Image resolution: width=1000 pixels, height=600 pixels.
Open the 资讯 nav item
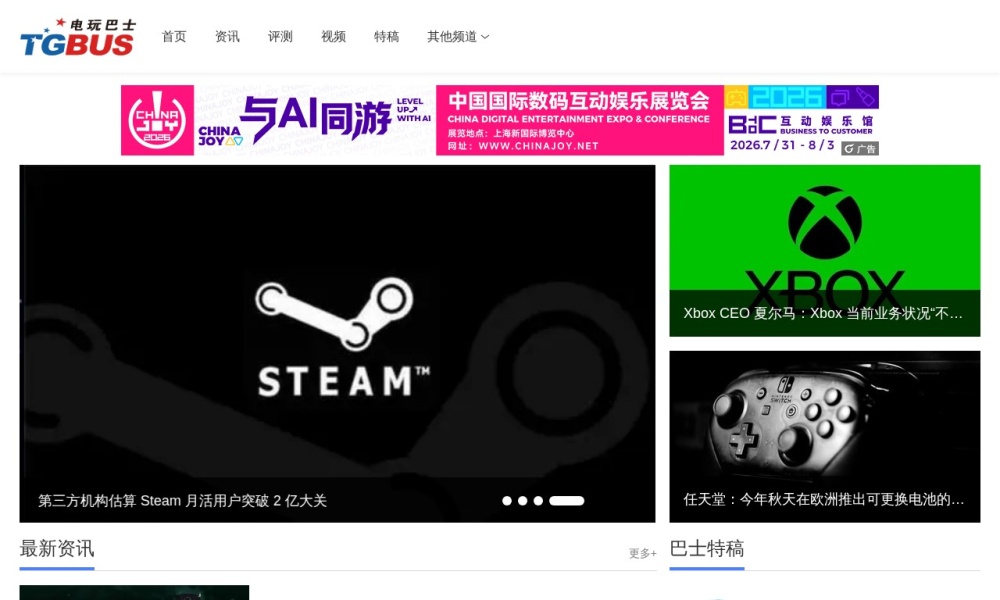227,36
